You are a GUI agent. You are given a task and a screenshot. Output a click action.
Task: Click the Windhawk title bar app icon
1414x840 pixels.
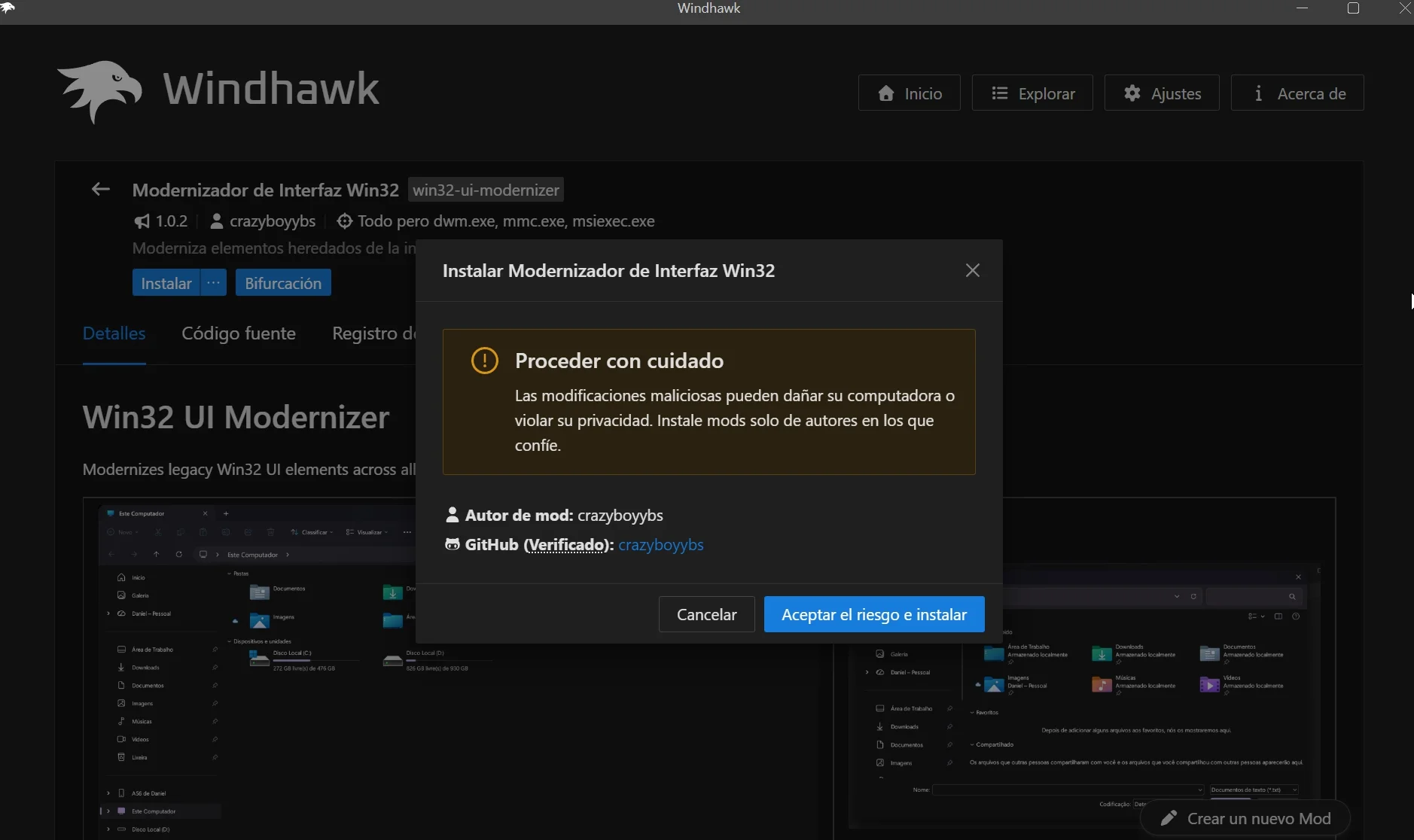point(8,8)
